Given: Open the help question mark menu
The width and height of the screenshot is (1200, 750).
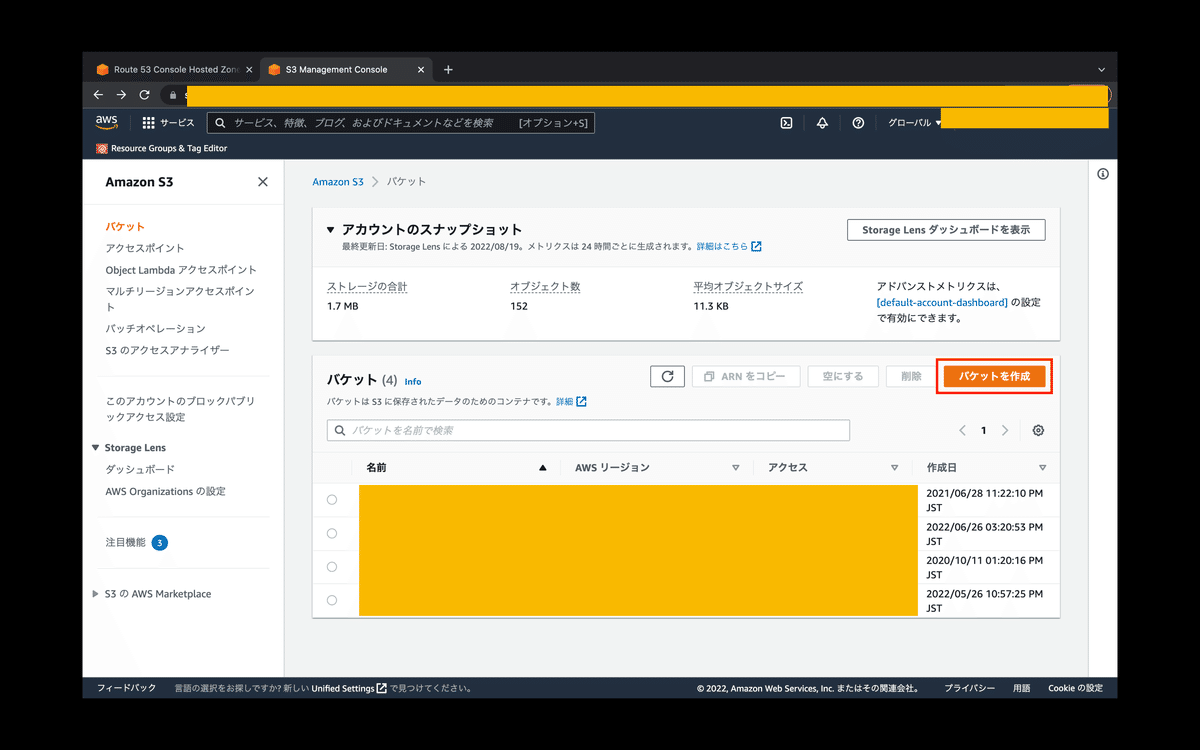Looking at the screenshot, I should tap(858, 123).
